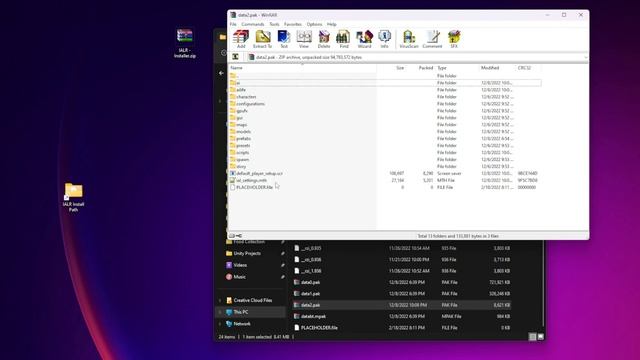Click pin icon next to Unity Projects

(x=282, y=253)
